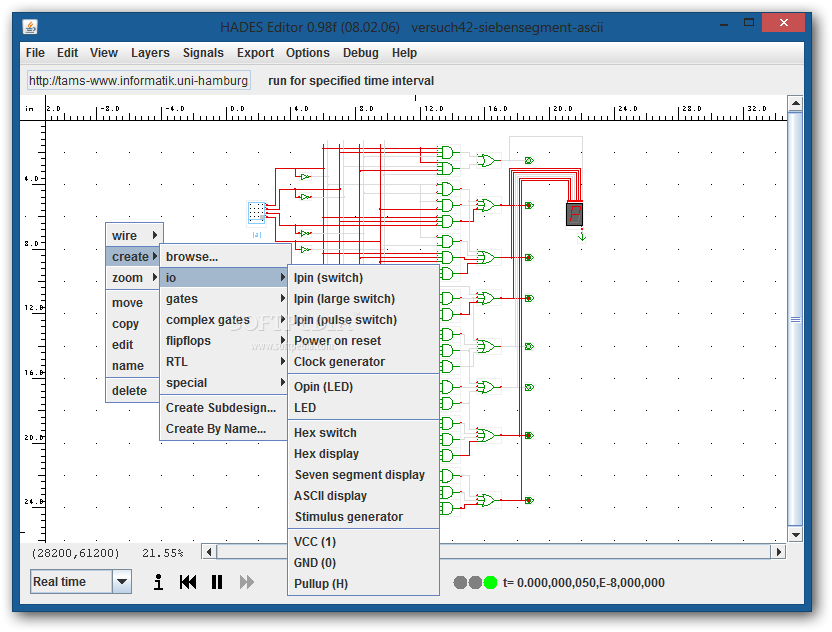This screenshot has height=632, width=832.
Task: Choose copy from the popup menu
Action: tap(133, 324)
